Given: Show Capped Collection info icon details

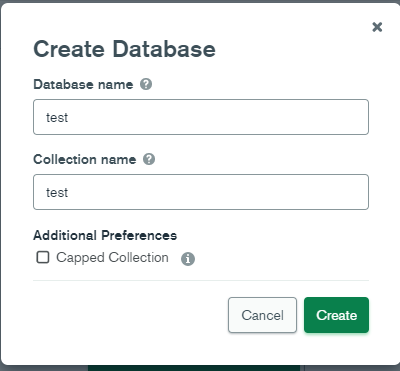Looking at the screenshot, I should 188,259.
